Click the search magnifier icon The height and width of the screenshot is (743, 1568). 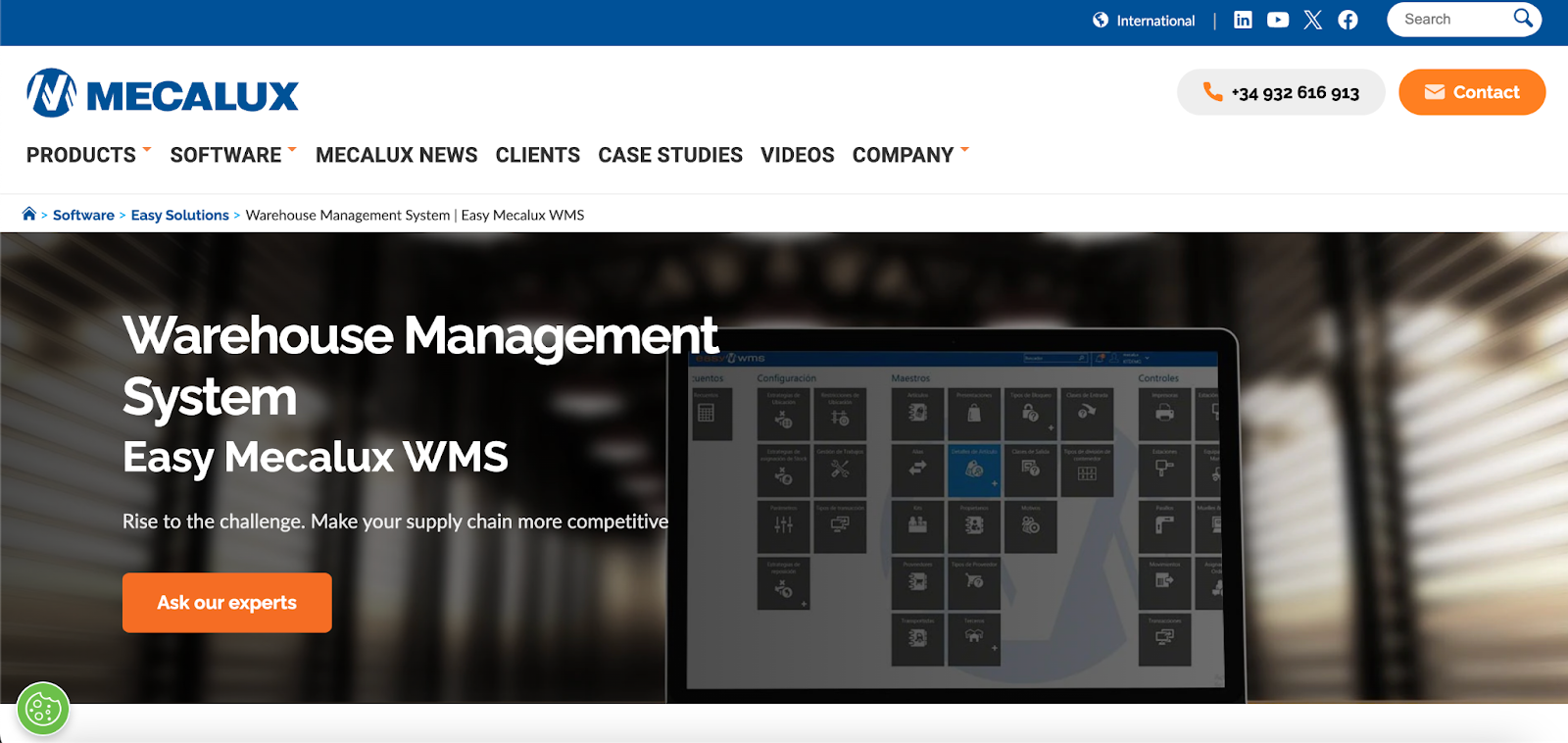pos(1523,19)
